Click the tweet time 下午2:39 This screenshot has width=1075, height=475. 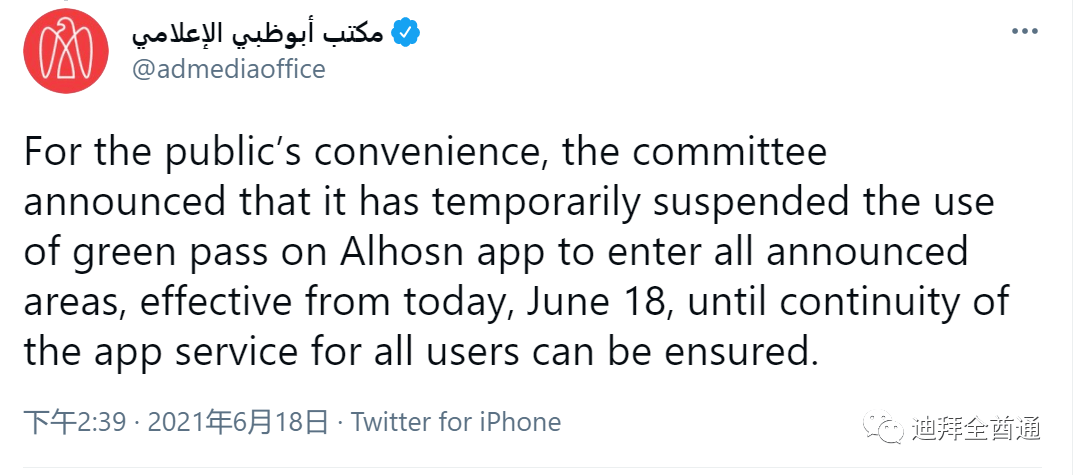tap(75, 422)
